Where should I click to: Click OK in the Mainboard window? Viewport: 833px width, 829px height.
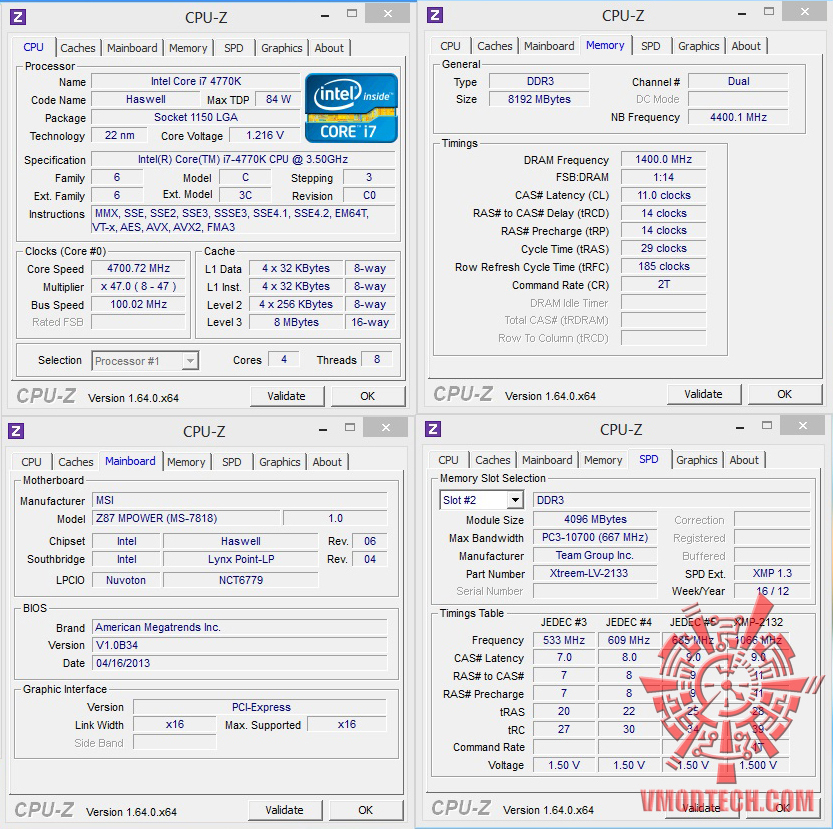[366, 810]
